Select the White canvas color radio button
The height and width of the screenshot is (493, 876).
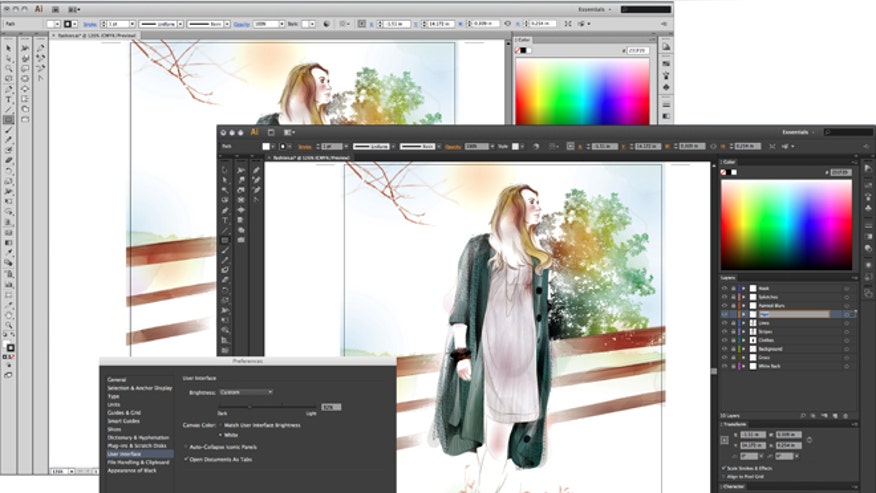[220, 435]
